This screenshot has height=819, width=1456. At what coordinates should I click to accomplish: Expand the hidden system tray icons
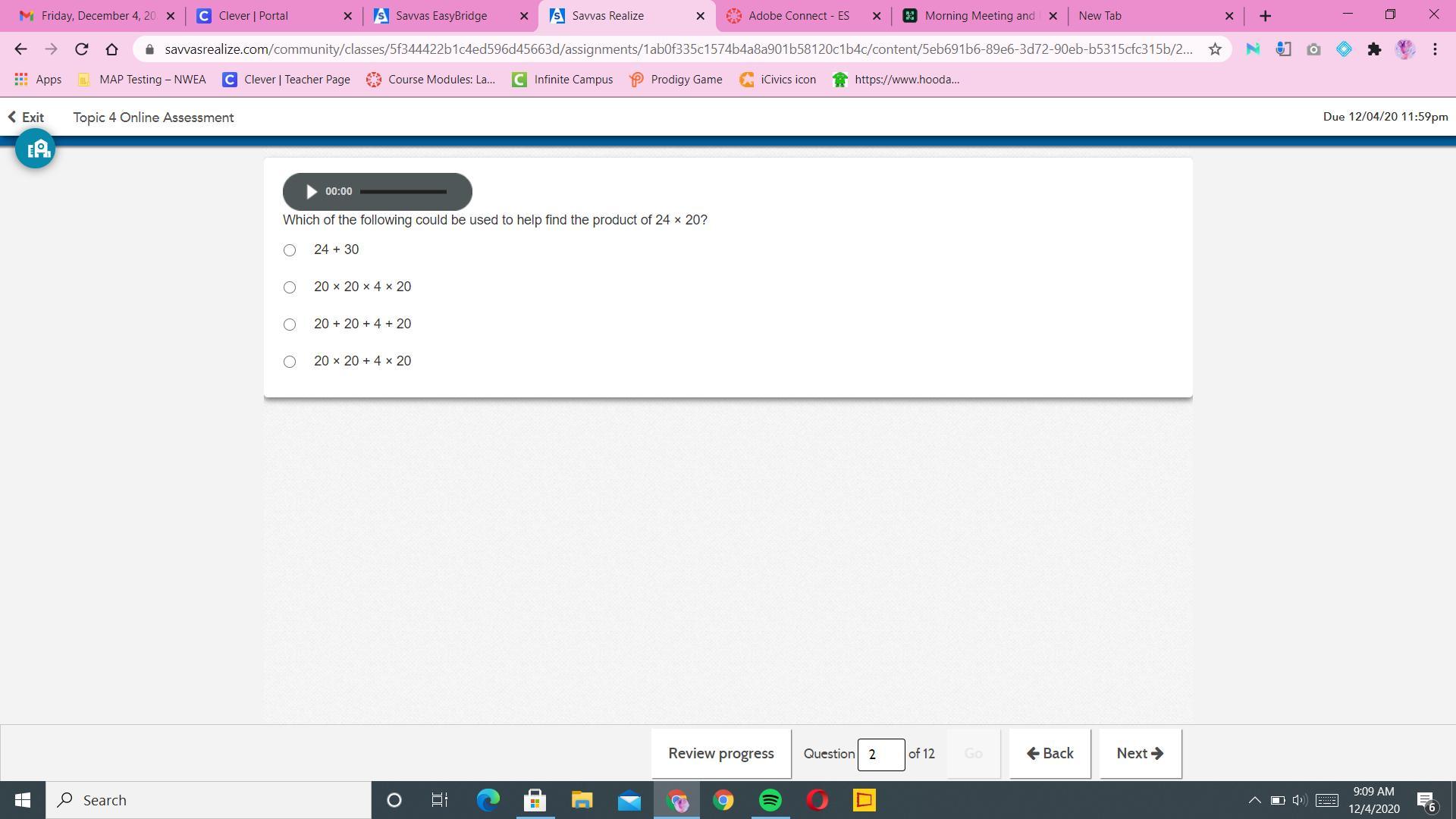pyautogui.click(x=1254, y=800)
